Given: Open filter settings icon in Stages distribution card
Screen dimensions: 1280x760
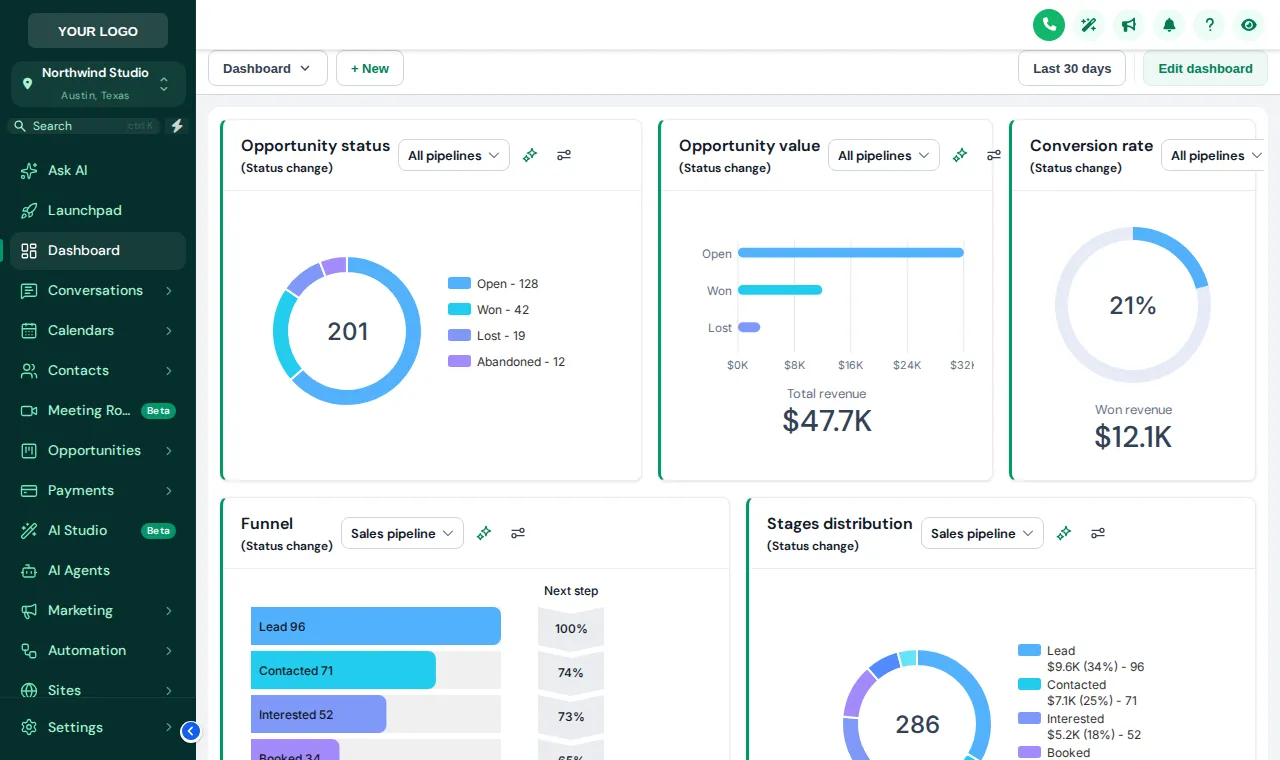Looking at the screenshot, I should click(x=1098, y=533).
